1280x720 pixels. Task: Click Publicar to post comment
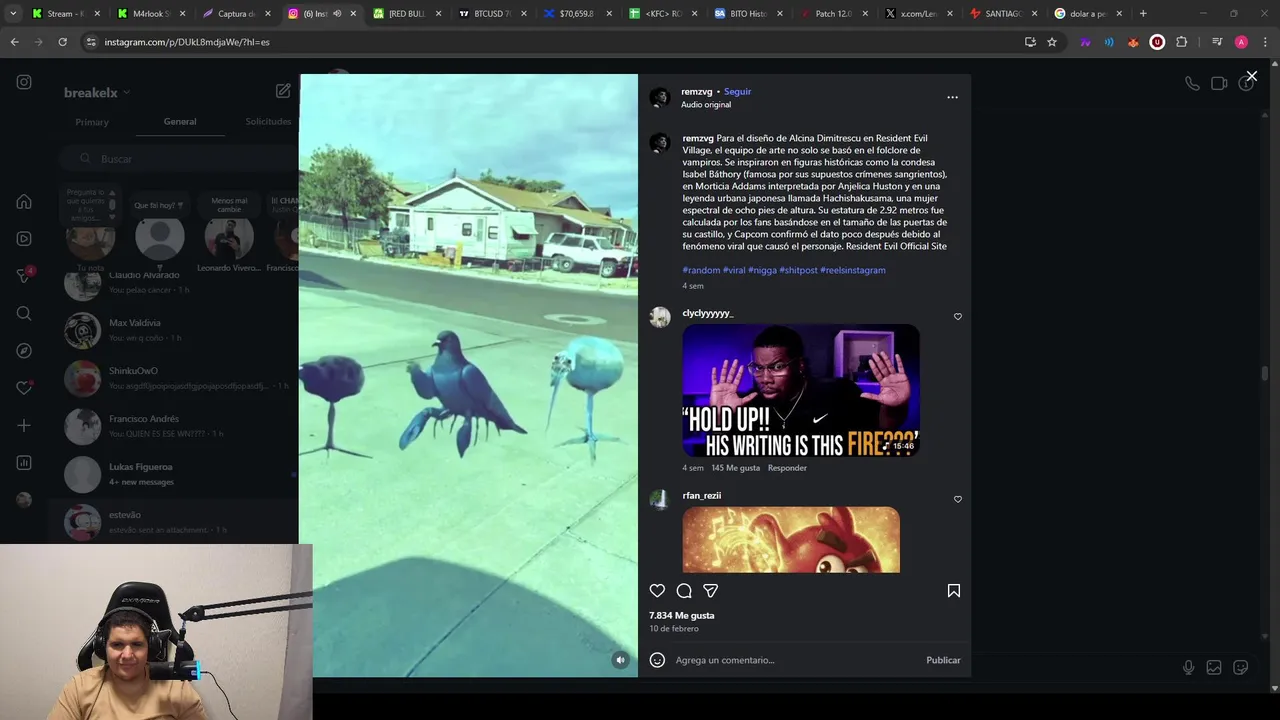[943, 660]
